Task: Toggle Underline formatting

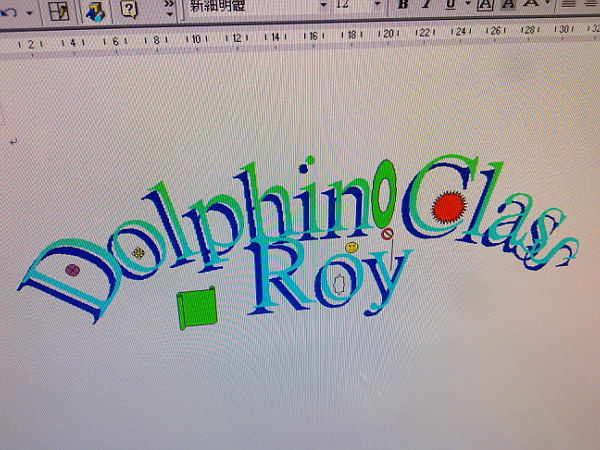Action: point(452,4)
